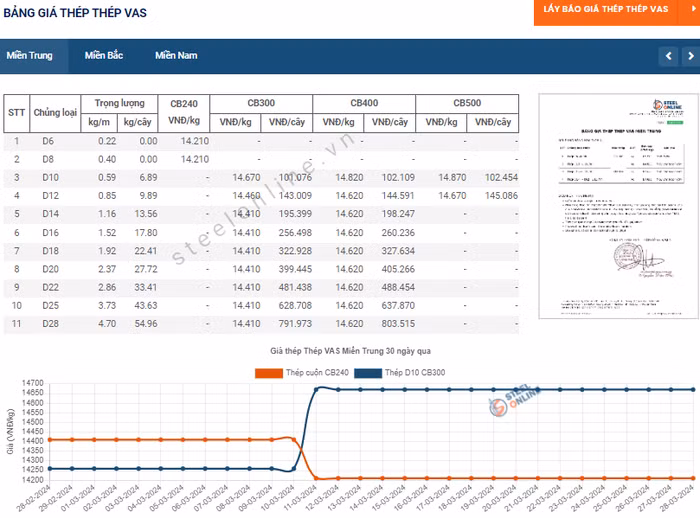Click the orange CB240 legend color box
This screenshot has width=700, height=518.
pos(269,372)
